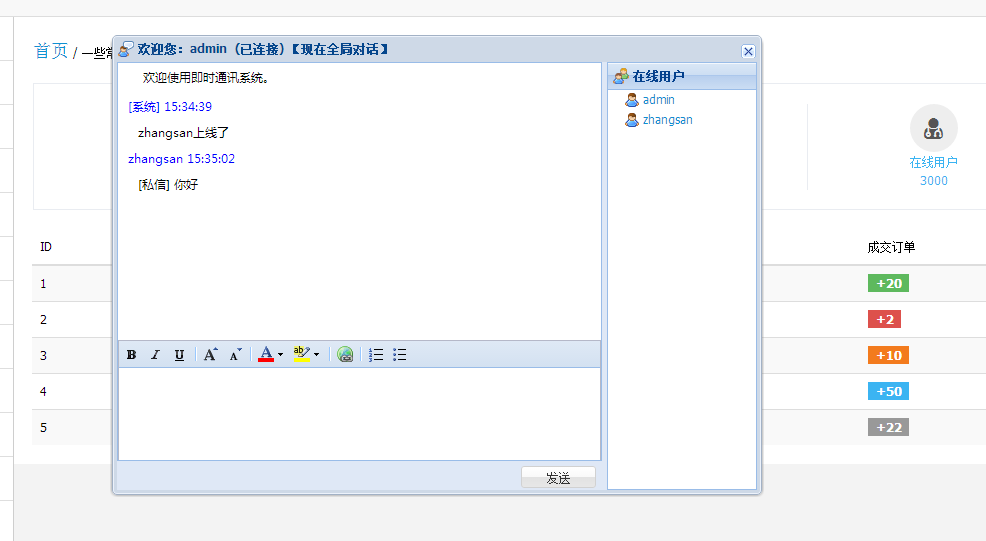
Task: Close the chat dialog window
Action: pyautogui.click(x=748, y=52)
